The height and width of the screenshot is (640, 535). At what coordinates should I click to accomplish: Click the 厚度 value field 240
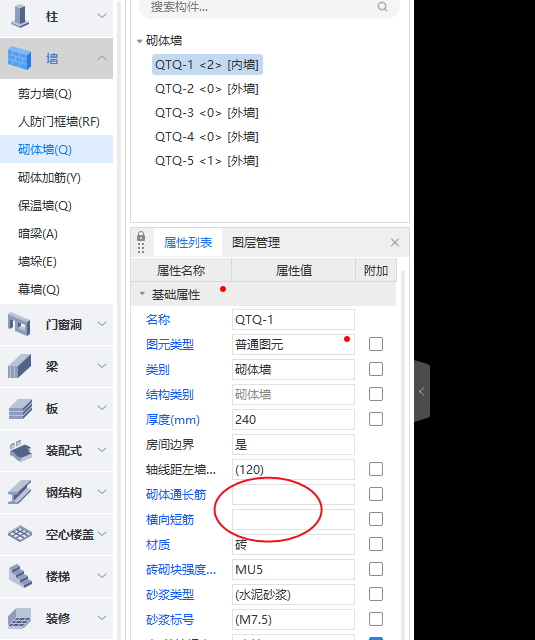point(293,419)
